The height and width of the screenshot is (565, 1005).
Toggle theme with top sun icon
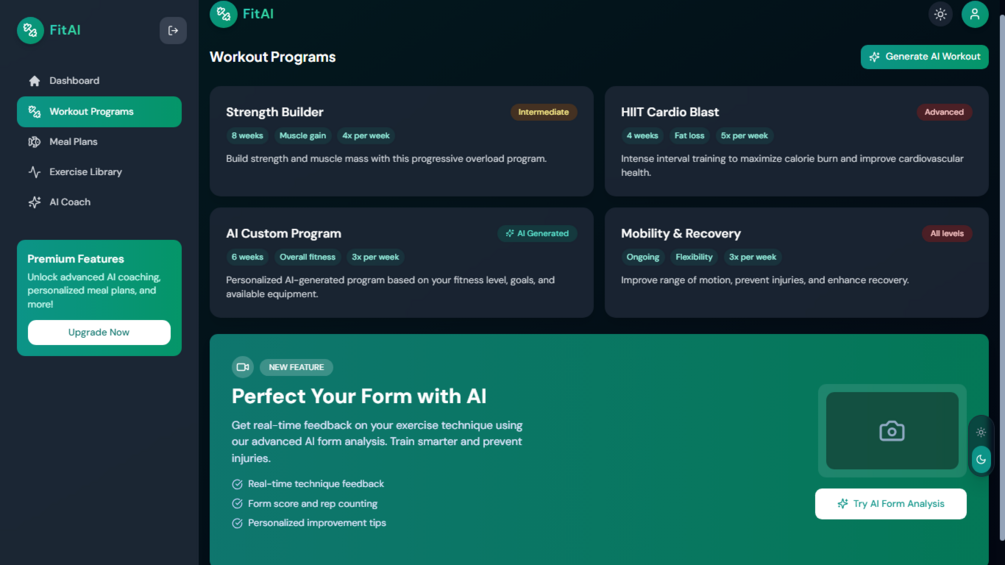[940, 14]
